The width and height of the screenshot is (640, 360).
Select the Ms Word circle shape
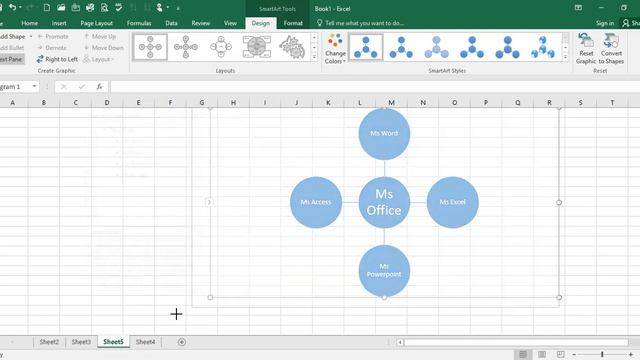pos(384,134)
